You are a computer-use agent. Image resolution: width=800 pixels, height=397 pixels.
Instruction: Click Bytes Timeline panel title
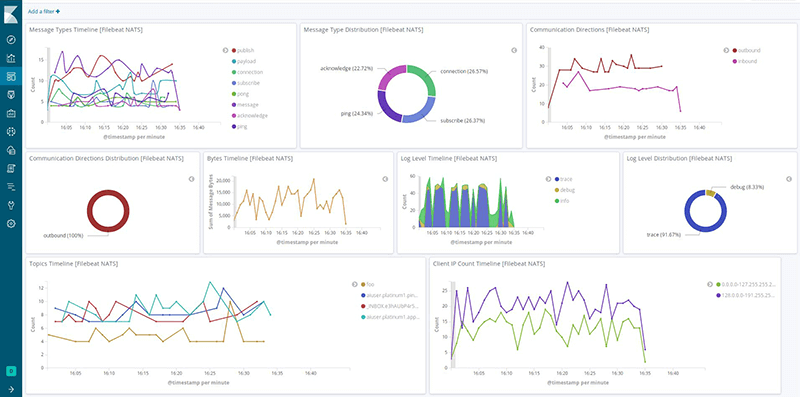coord(250,158)
